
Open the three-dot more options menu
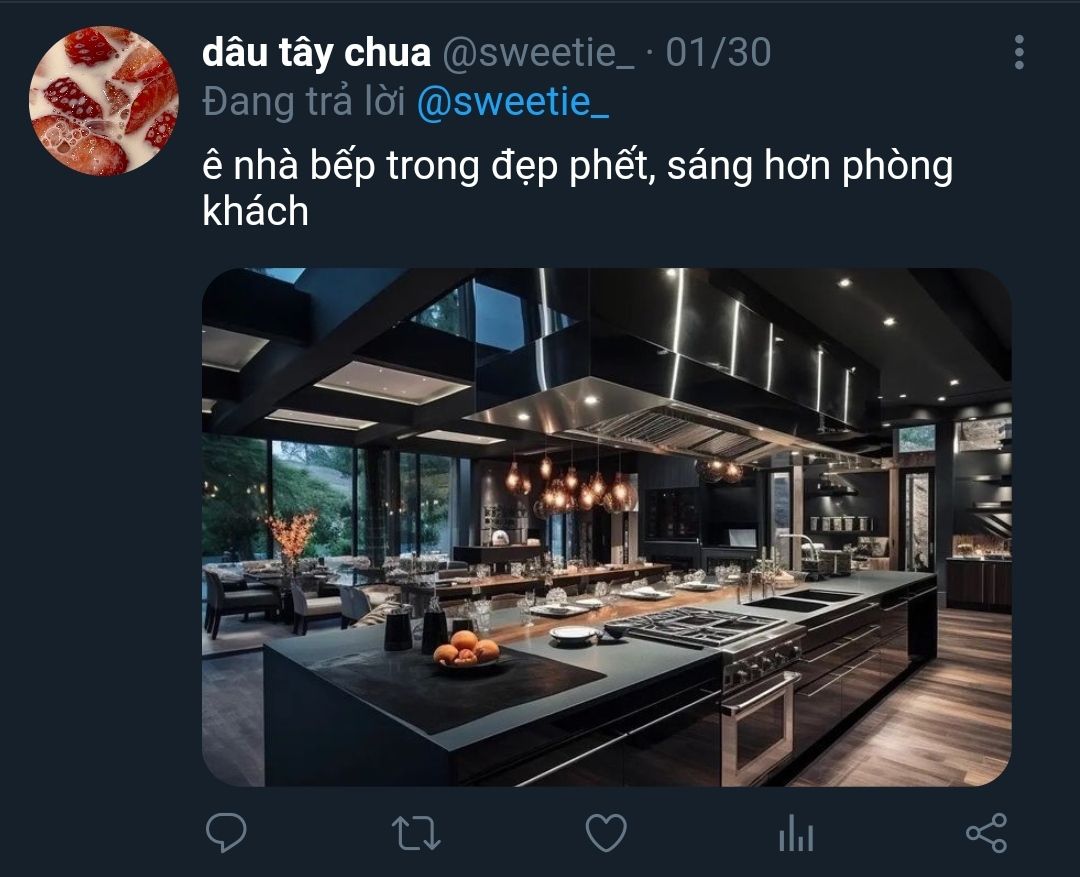point(1019,52)
